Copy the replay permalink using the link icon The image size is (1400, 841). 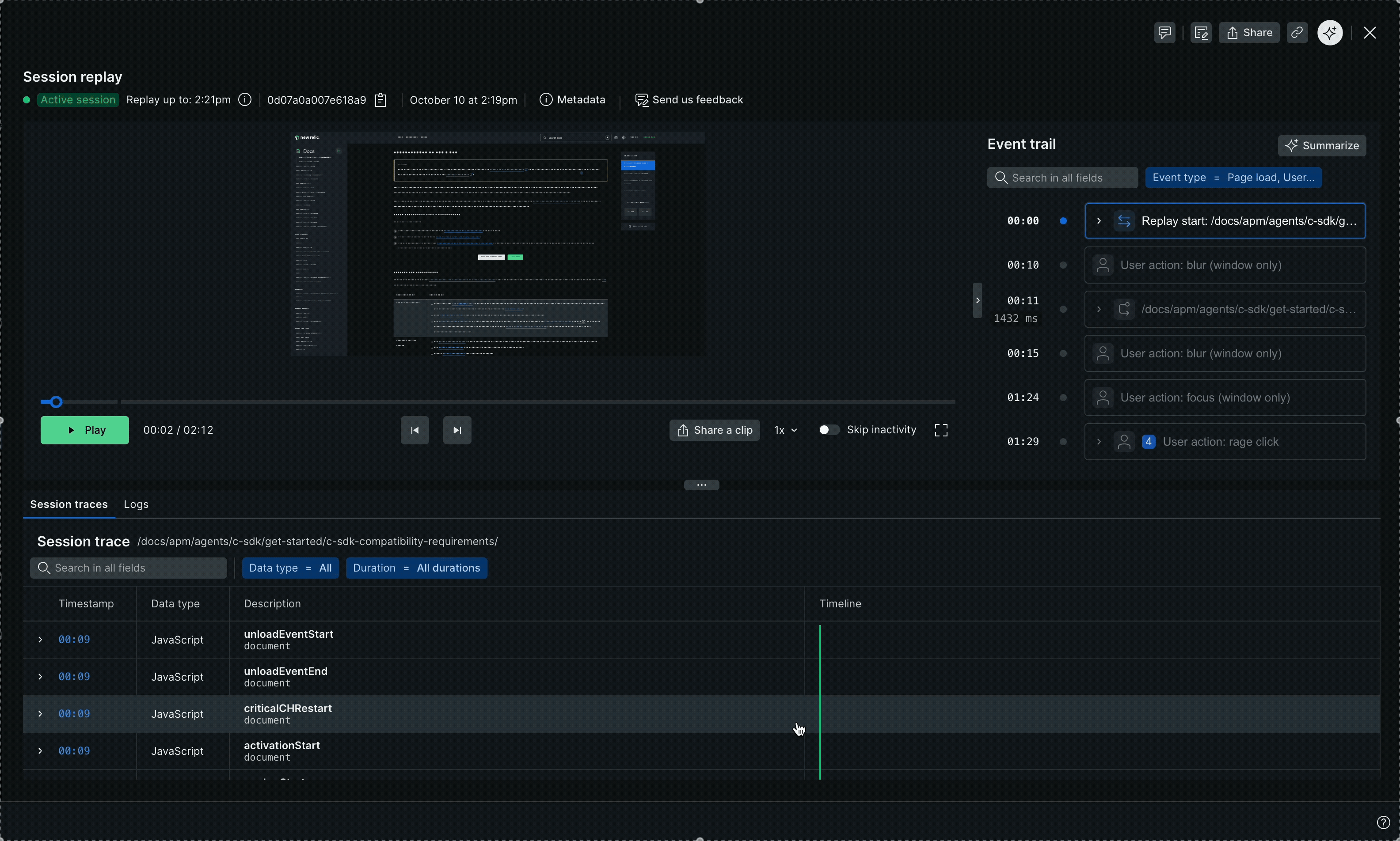click(1297, 32)
